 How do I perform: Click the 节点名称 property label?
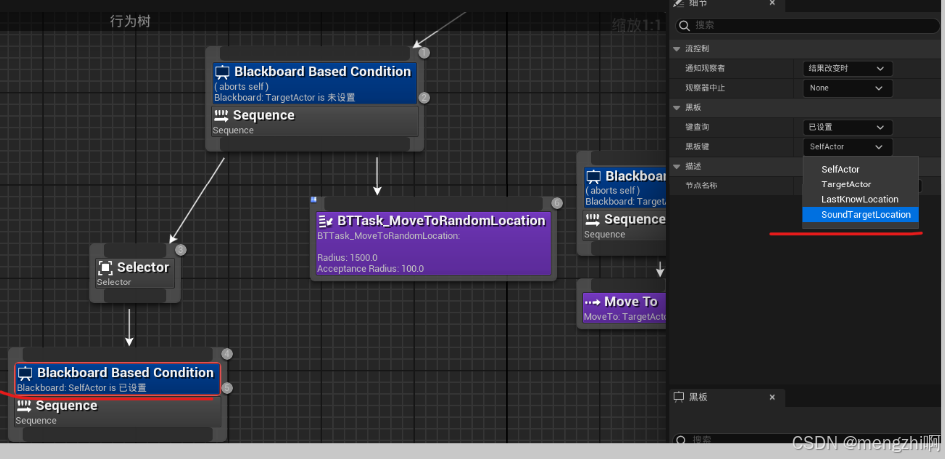[702, 186]
